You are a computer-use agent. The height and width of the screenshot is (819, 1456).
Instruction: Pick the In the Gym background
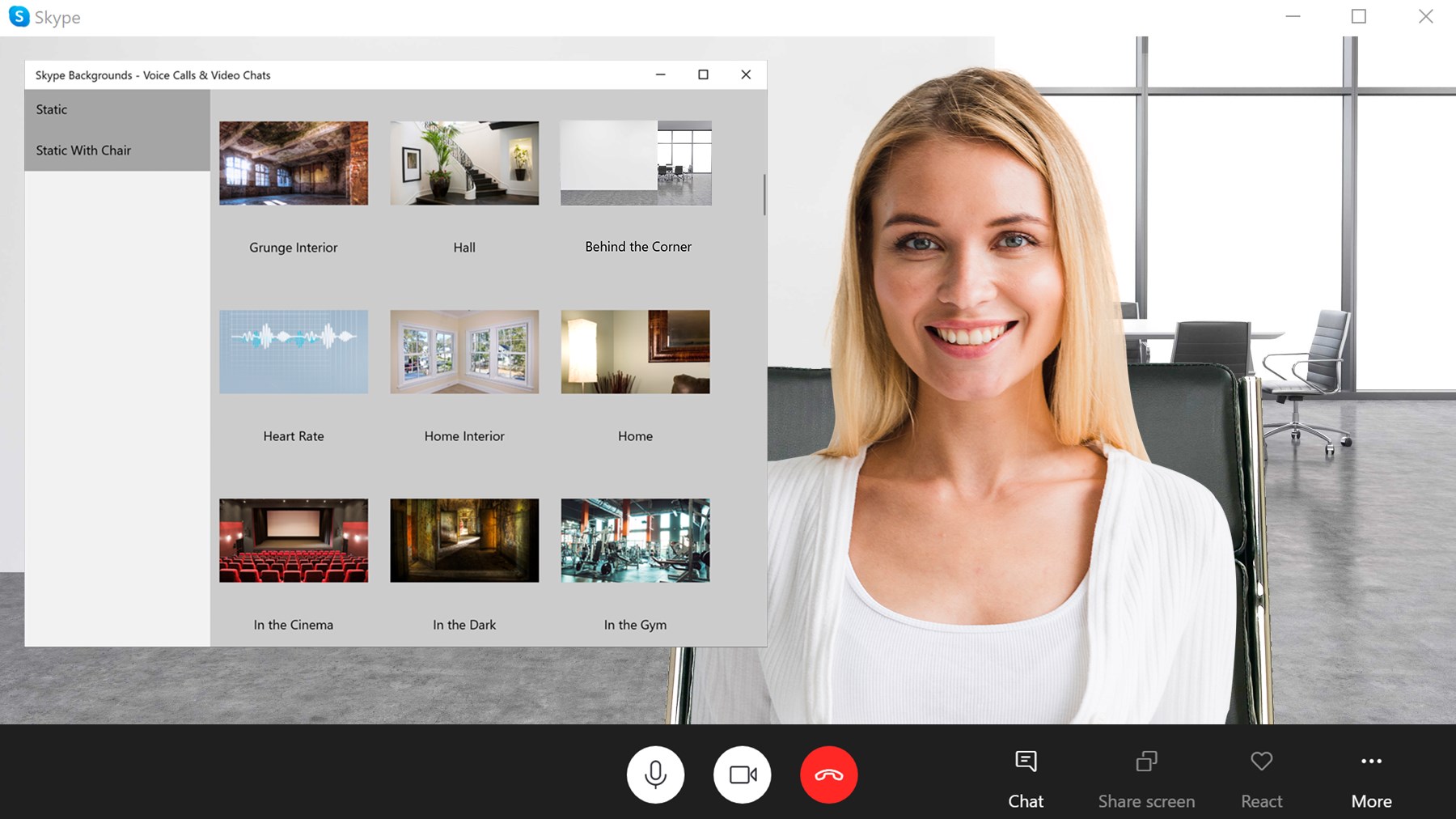coord(636,541)
